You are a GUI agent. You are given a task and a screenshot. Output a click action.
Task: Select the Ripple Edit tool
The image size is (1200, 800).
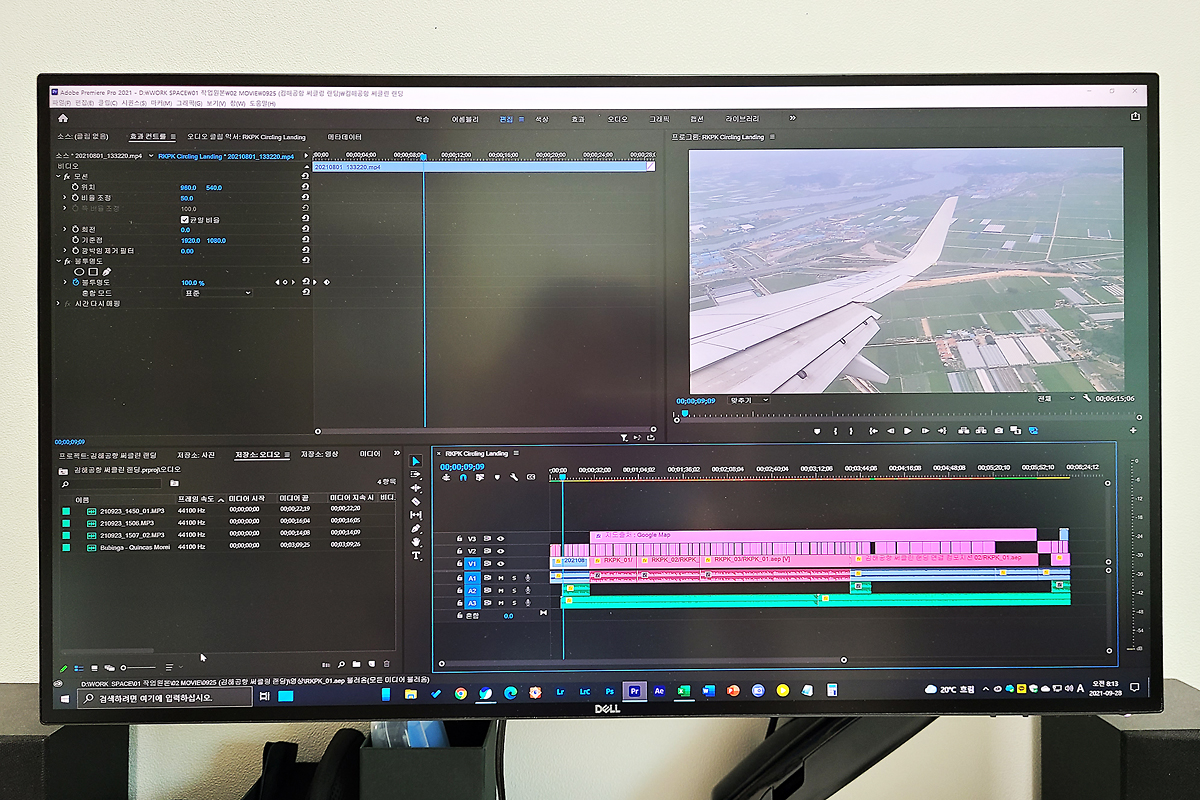pos(417,488)
